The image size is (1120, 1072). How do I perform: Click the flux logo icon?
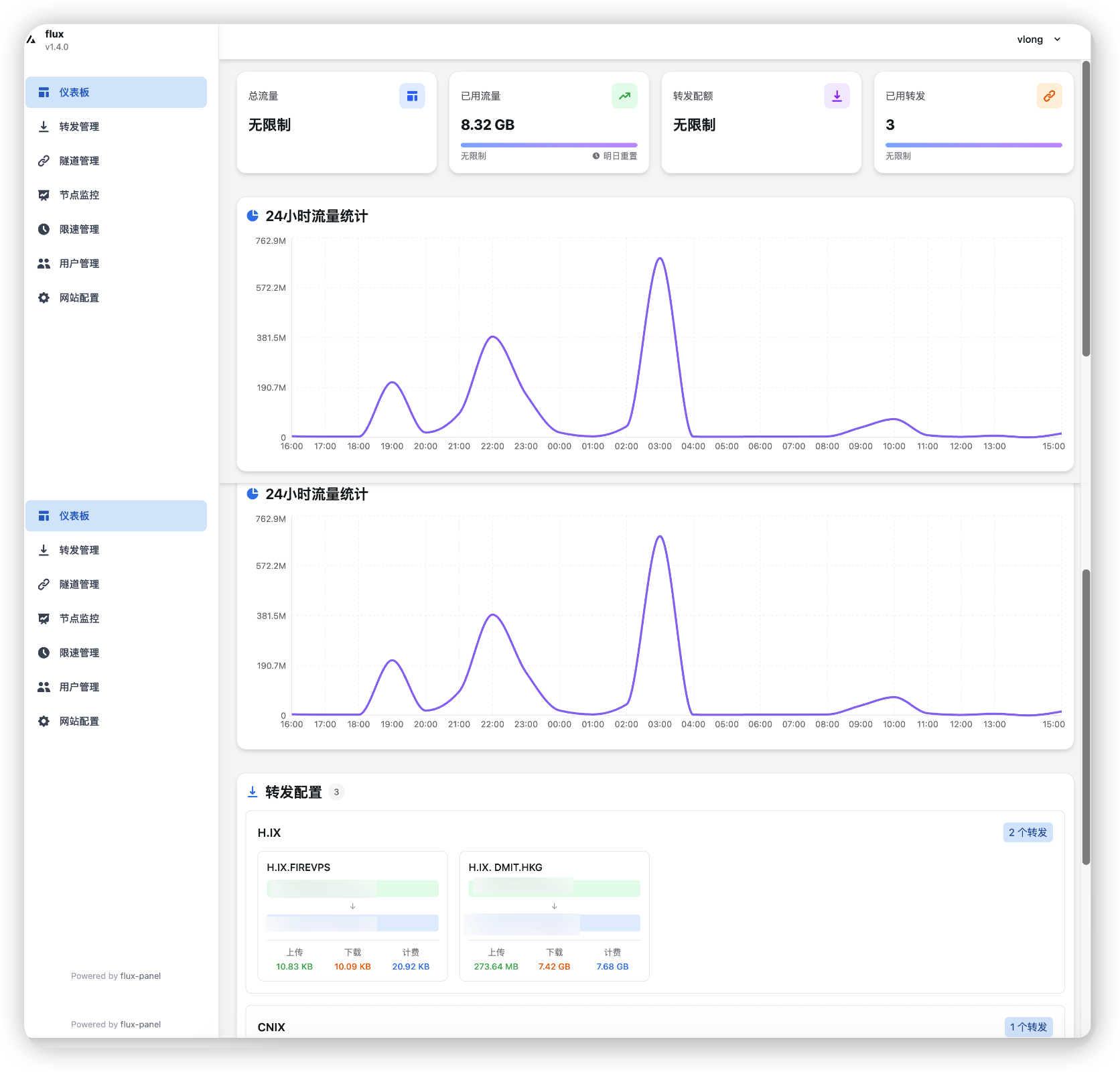[x=31, y=40]
